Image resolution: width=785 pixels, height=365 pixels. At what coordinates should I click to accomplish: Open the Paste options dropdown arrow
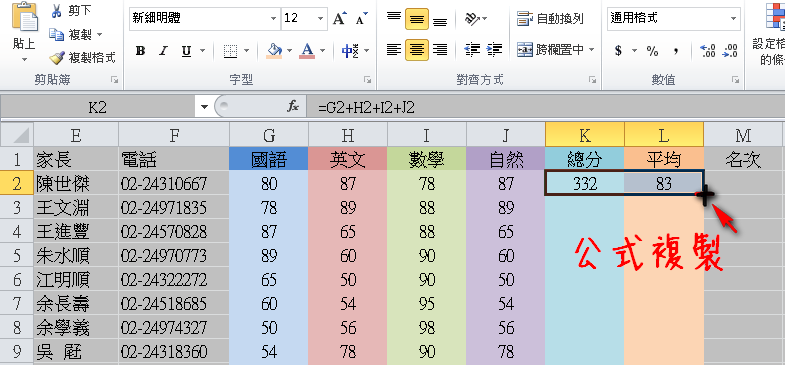click(x=24, y=59)
